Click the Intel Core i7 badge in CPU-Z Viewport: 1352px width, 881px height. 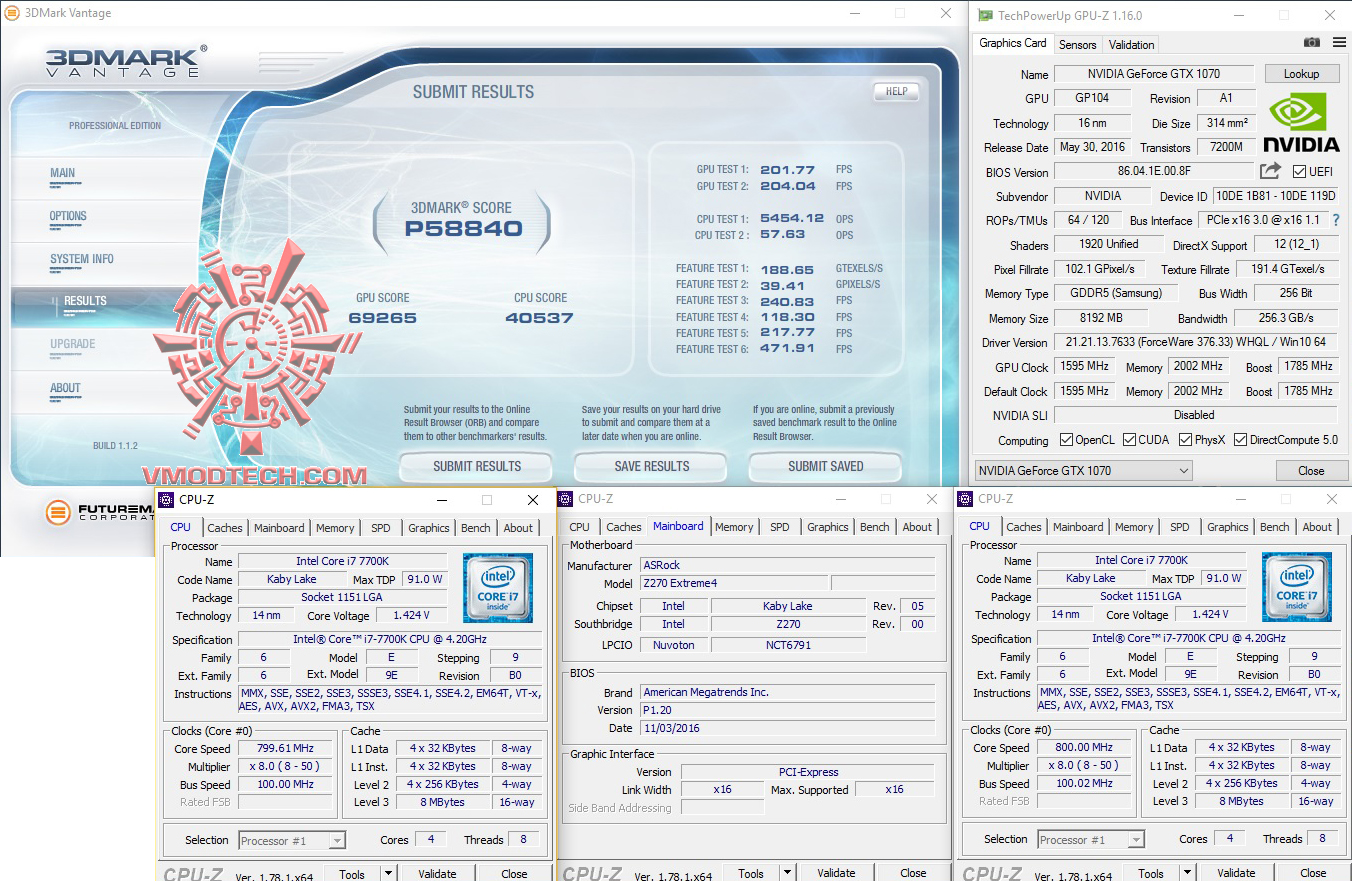click(x=498, y=587)
